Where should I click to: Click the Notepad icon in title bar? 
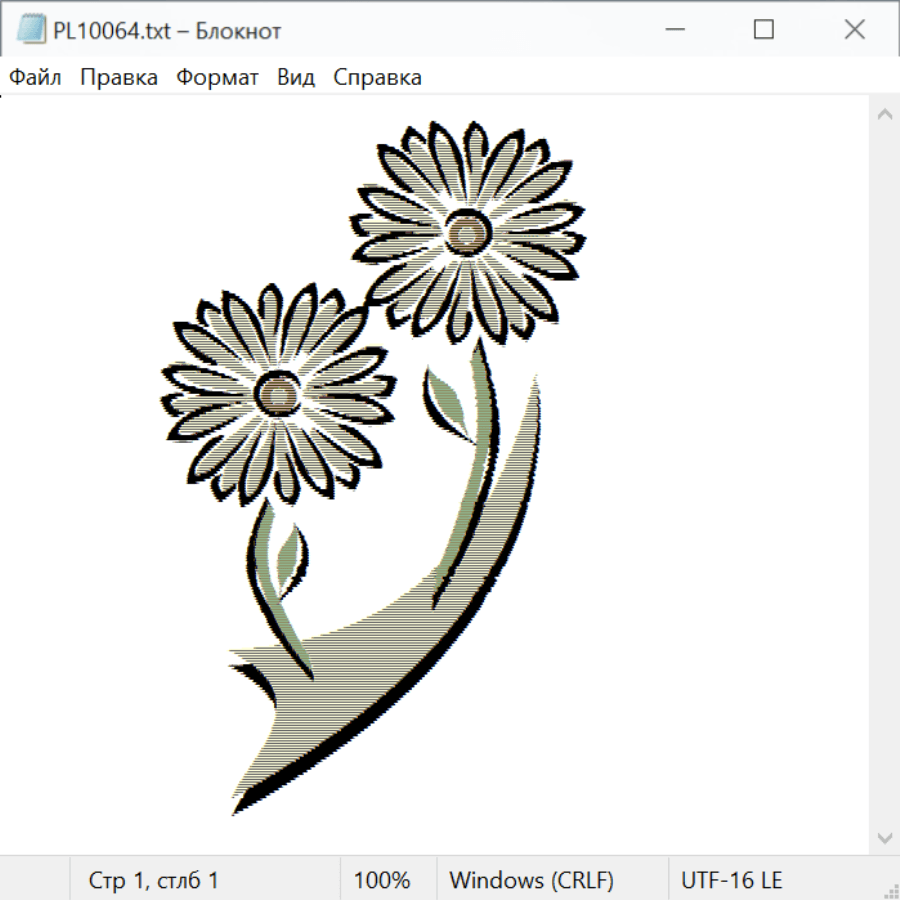[30, 30]
